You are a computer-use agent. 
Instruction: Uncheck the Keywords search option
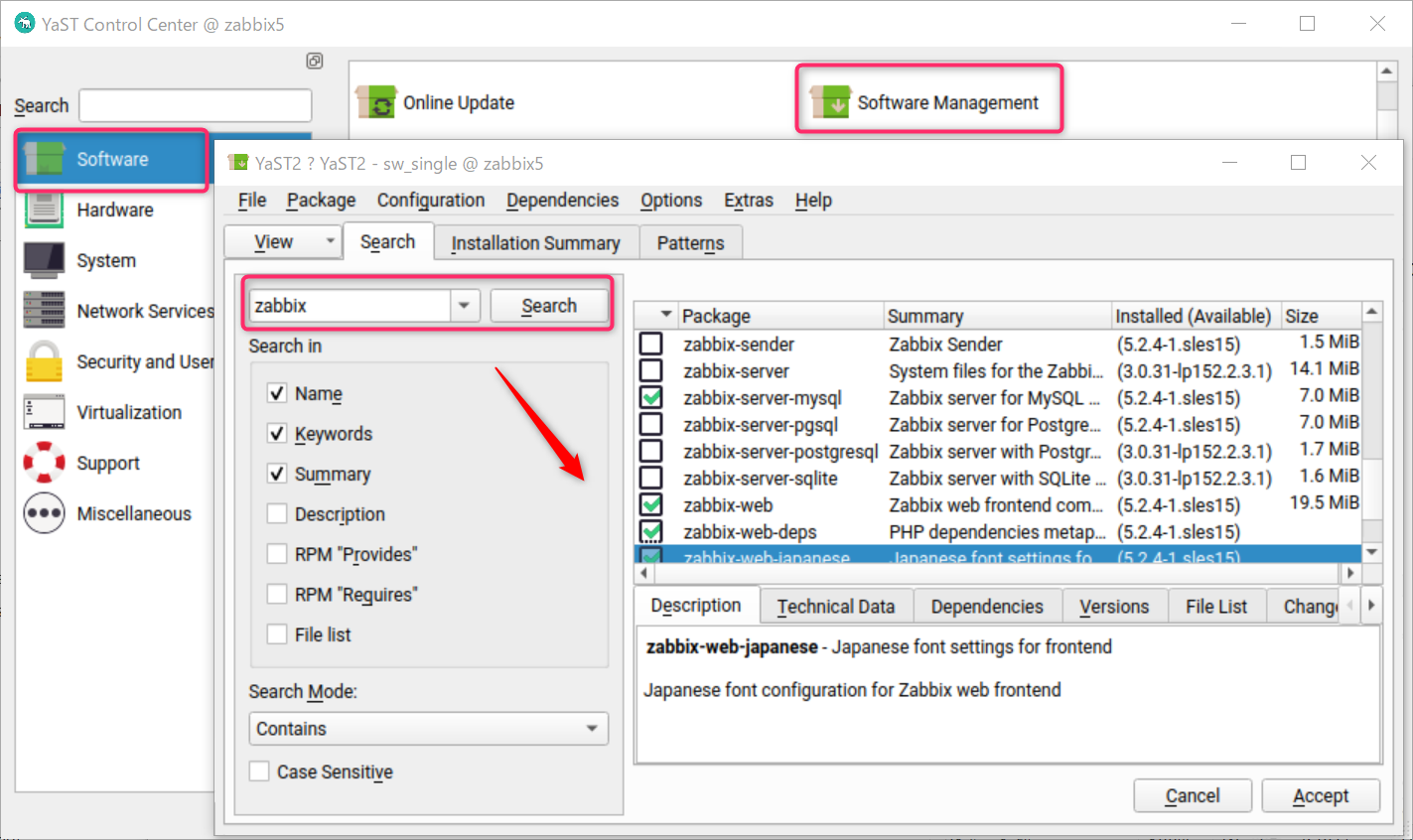coord(277,434)
